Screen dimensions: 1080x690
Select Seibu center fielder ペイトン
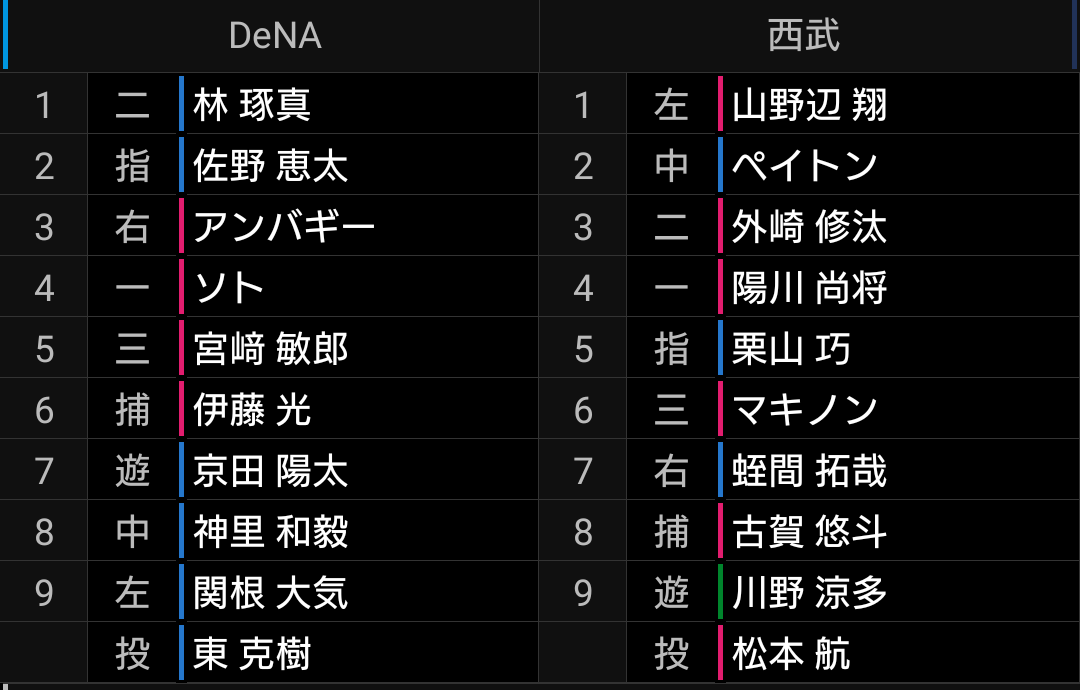click(804, 166)
